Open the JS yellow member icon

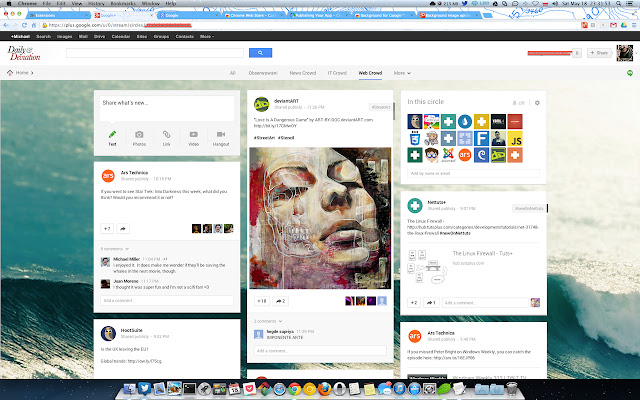point(515,138)
